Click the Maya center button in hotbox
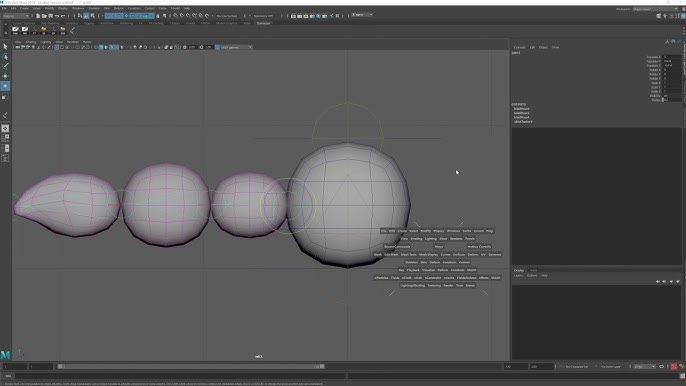Image resolution: width=686 pixels, height=386 pixels. click(x=439, y=246)
